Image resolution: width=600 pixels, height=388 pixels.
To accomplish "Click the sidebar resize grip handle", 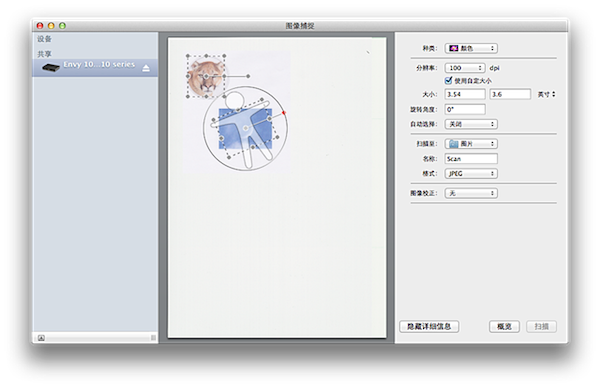I will 153,338.
